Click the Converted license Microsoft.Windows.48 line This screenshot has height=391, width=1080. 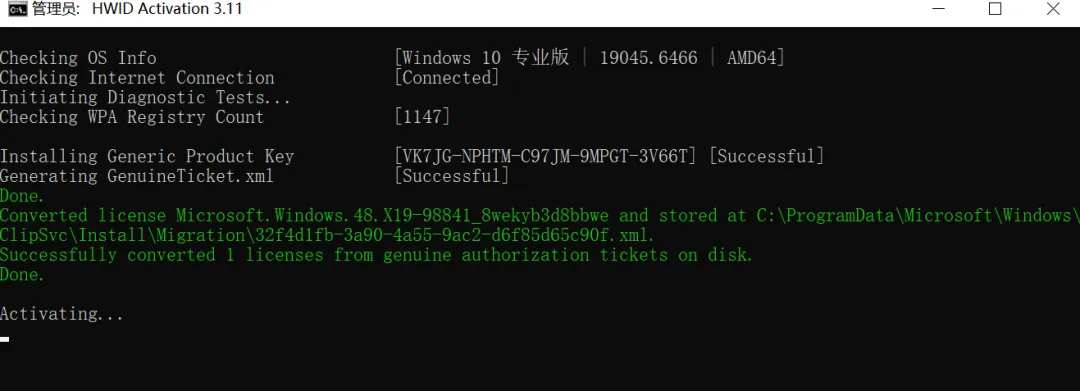[540, 215]
